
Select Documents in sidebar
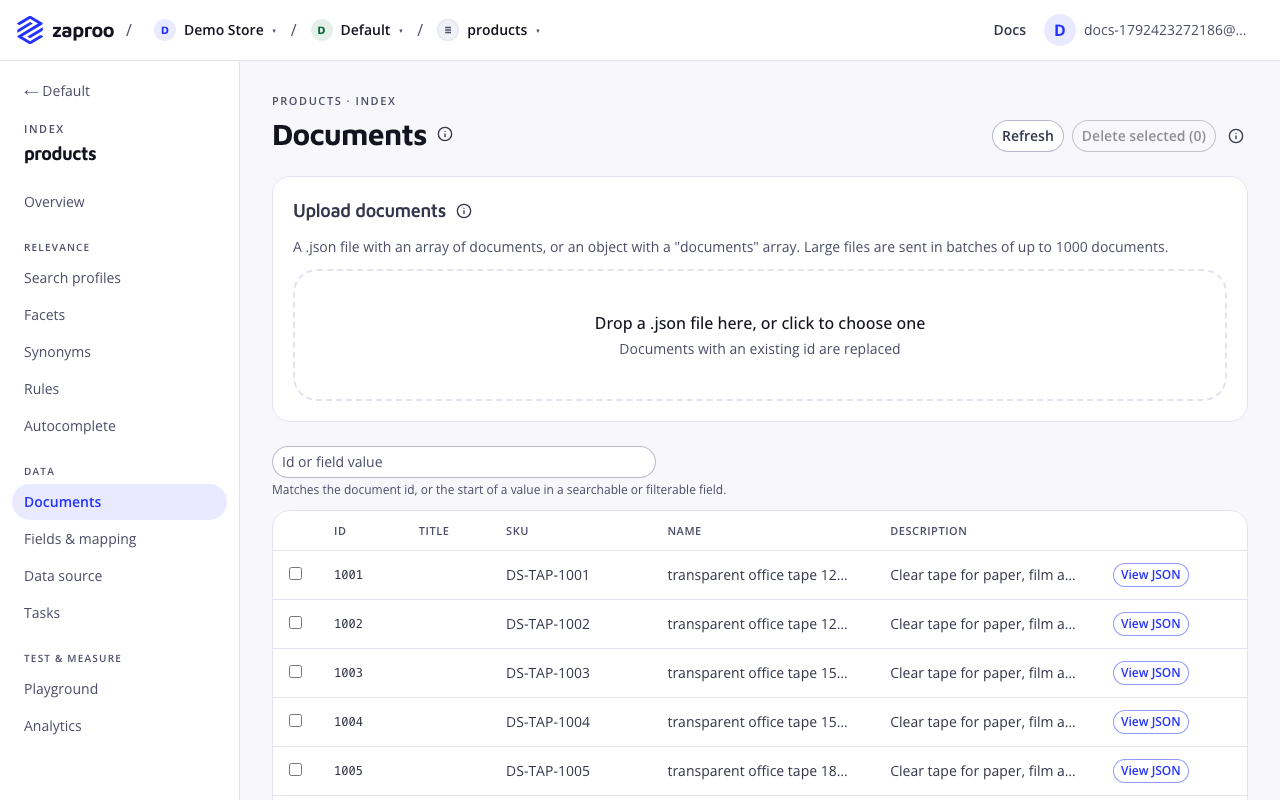[x=119, y=502]
